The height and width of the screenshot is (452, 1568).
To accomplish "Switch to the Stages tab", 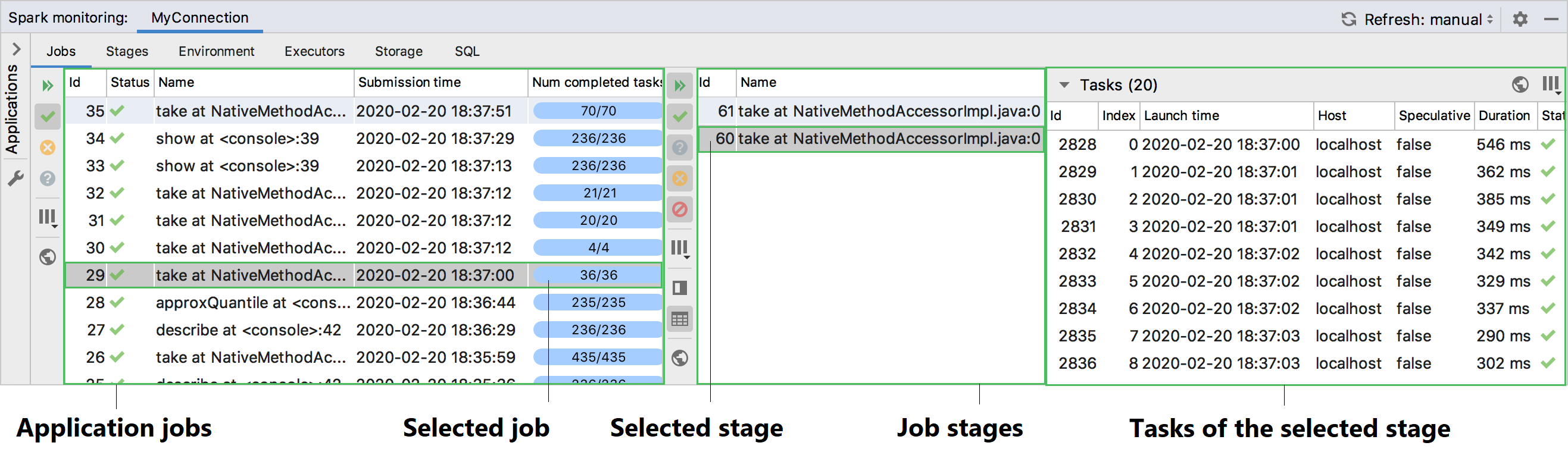I will click(127, 51).
